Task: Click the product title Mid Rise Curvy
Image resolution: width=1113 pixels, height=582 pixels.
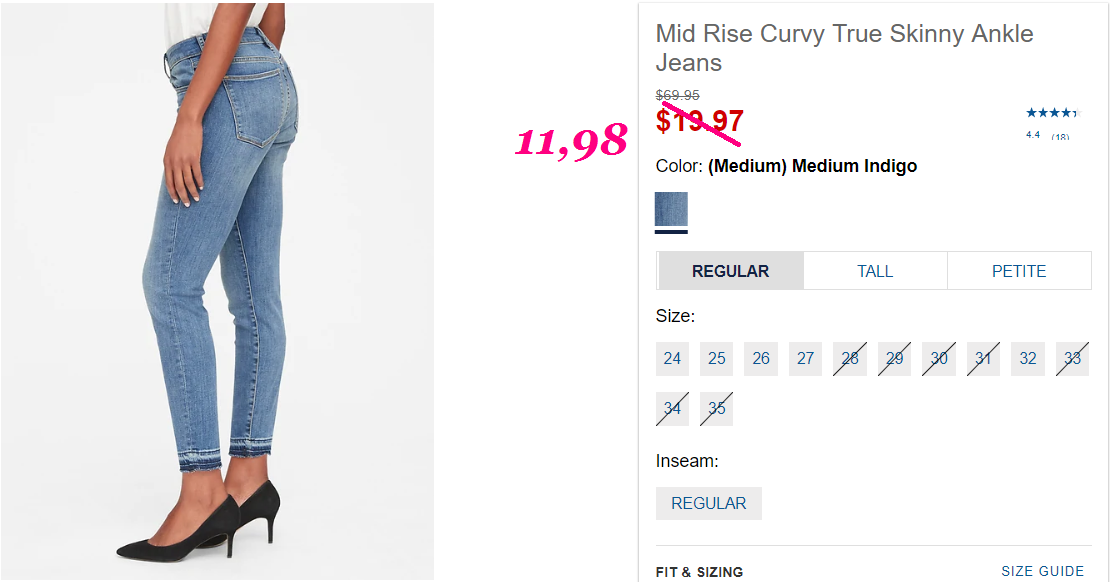Action: coord(844,48)
